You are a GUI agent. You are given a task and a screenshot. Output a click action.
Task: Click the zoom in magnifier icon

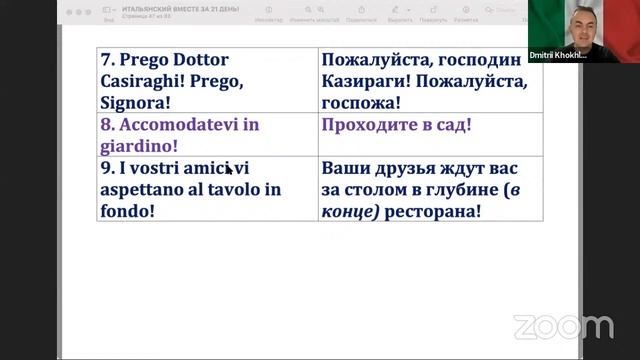pos(321,10)
